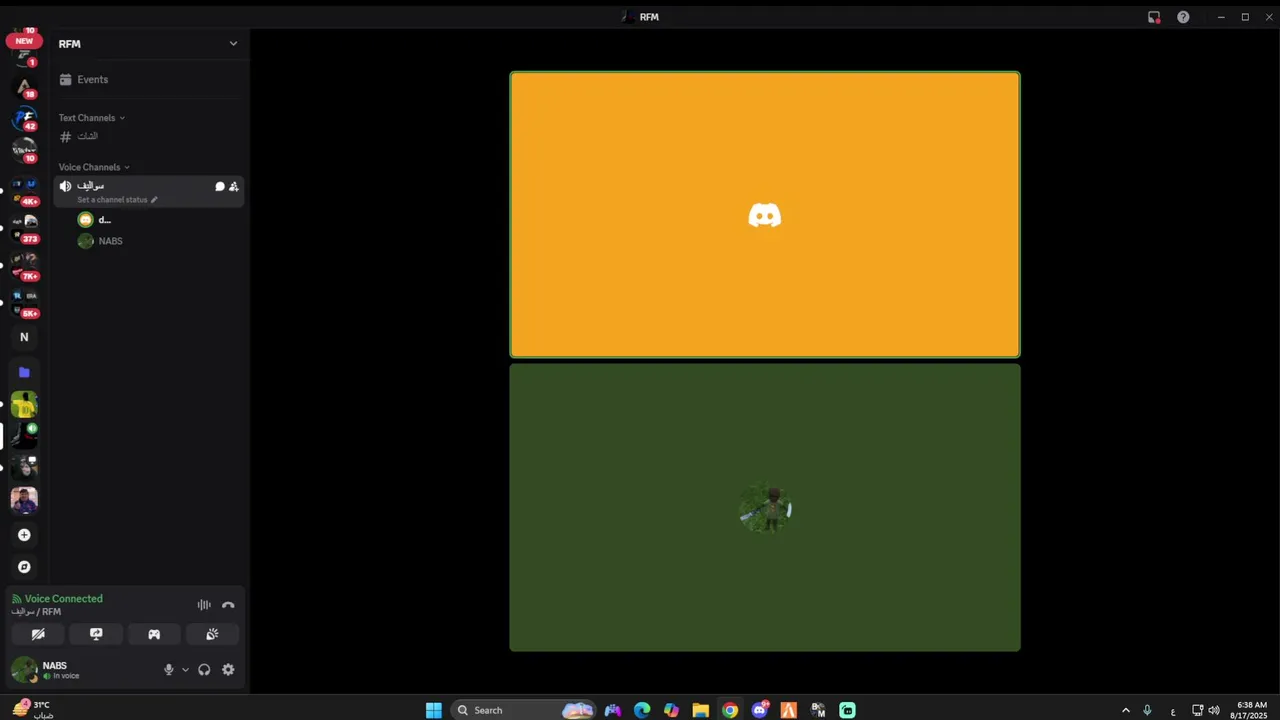Collapse the Voice Channels category
This screenshot has width=1280, height=720.
pyautogui.click(x=94, y=167)
